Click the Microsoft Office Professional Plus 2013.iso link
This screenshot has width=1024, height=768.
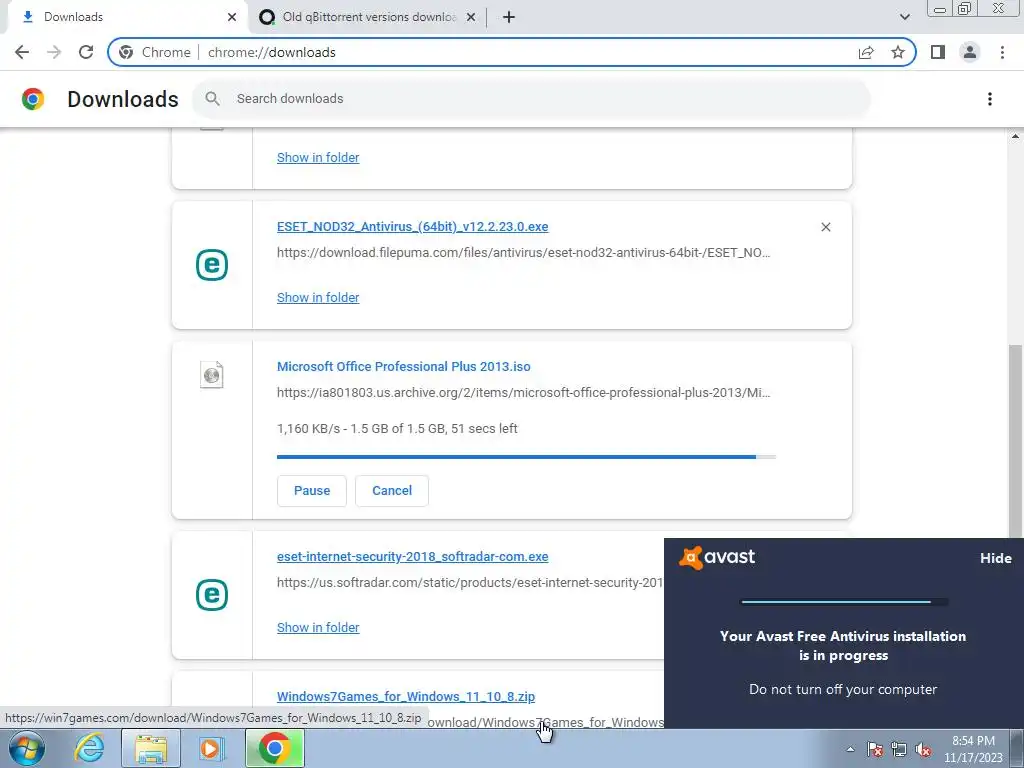click(x=404, y=366)
